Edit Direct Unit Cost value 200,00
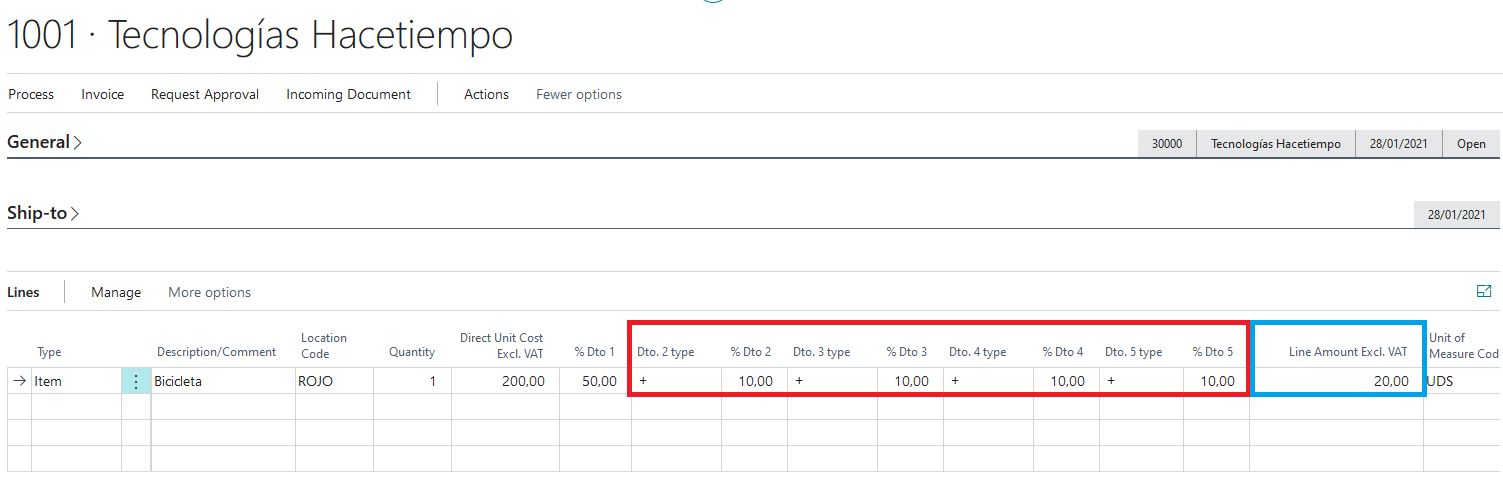1503x491 pixels. [x=505, y=381]
